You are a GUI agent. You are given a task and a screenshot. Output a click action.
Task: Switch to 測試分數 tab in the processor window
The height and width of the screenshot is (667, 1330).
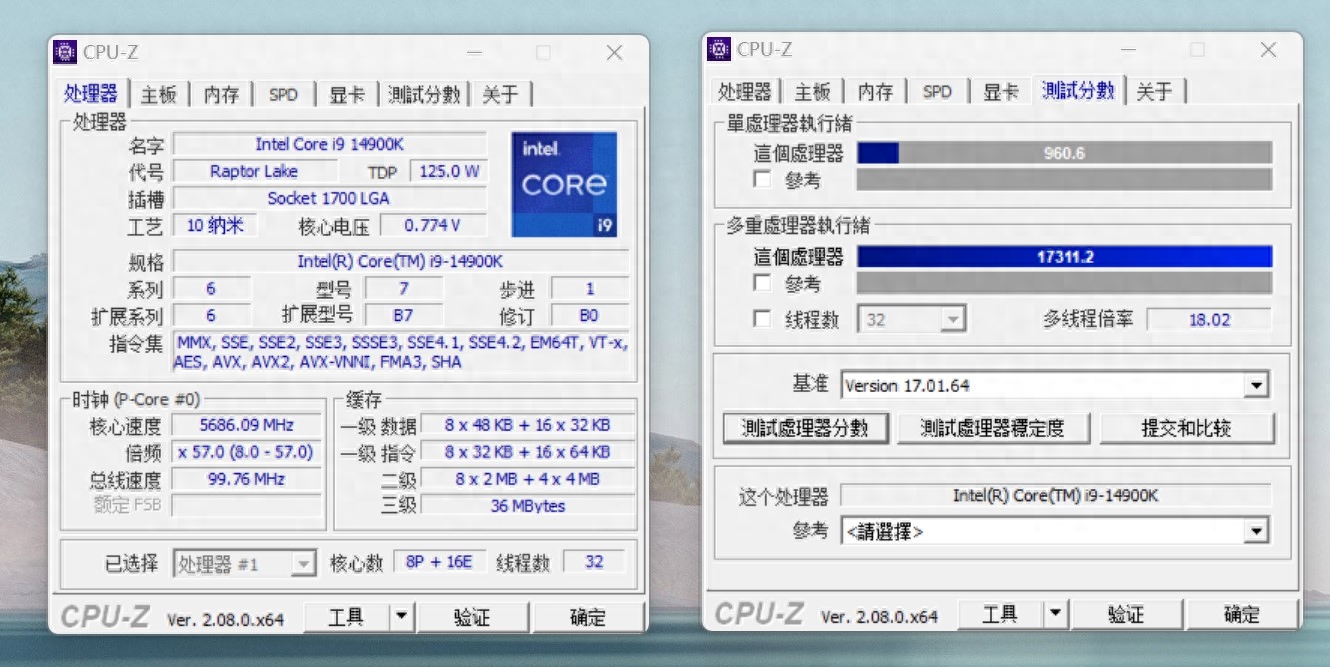424,94
